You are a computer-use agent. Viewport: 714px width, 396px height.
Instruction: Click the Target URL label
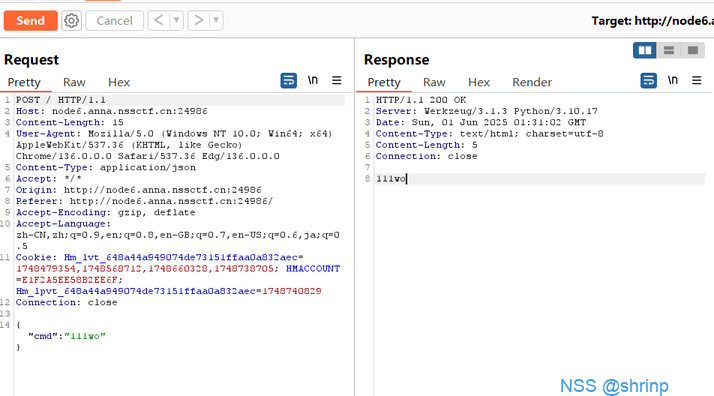click(x=653, y=21)
